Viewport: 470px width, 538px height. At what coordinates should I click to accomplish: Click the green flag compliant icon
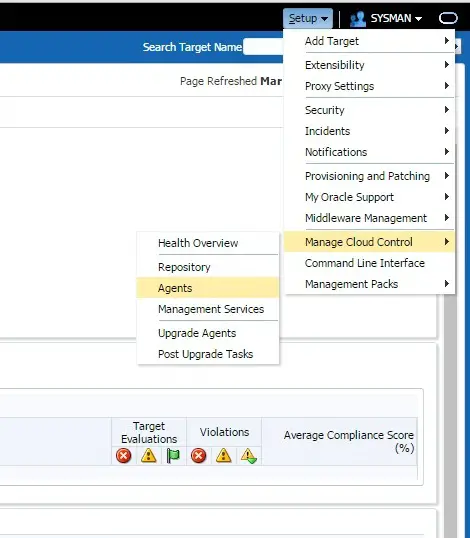pos(173,456)
